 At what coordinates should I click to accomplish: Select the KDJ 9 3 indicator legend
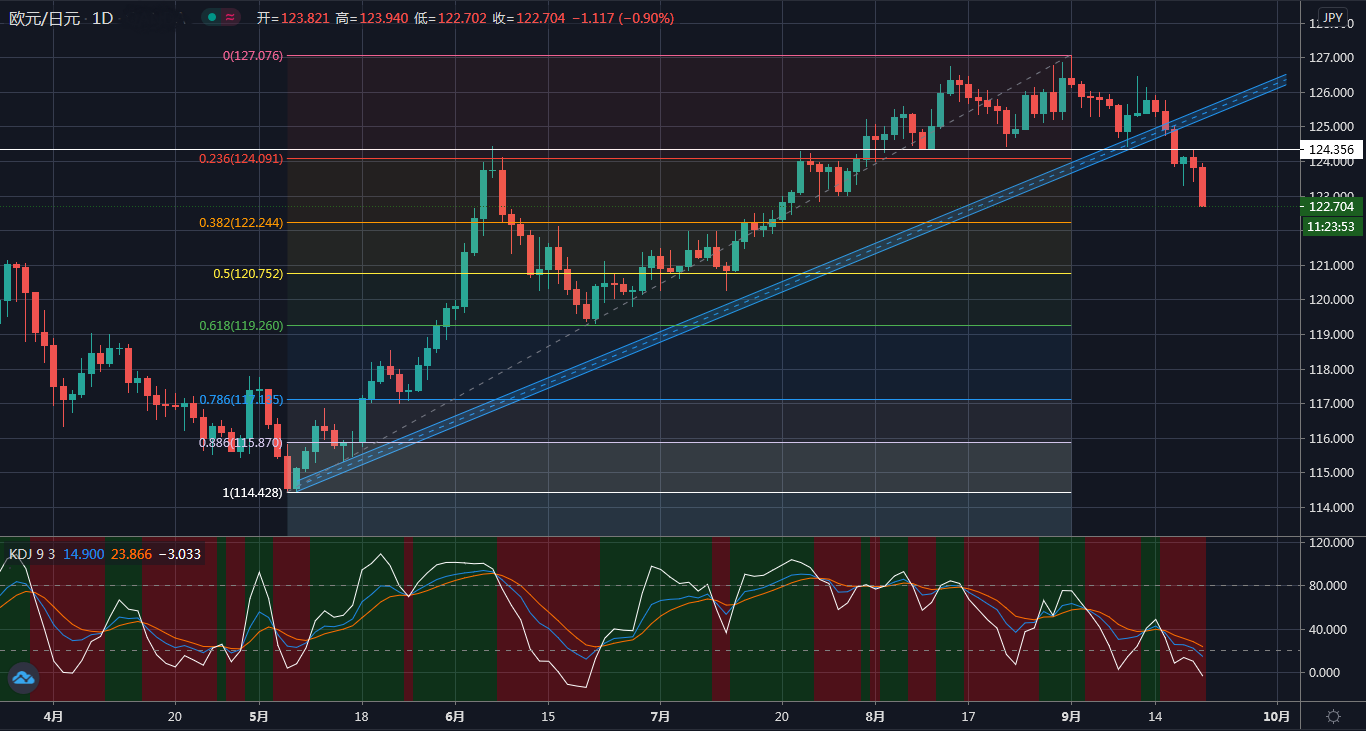[x=32, y=554]
